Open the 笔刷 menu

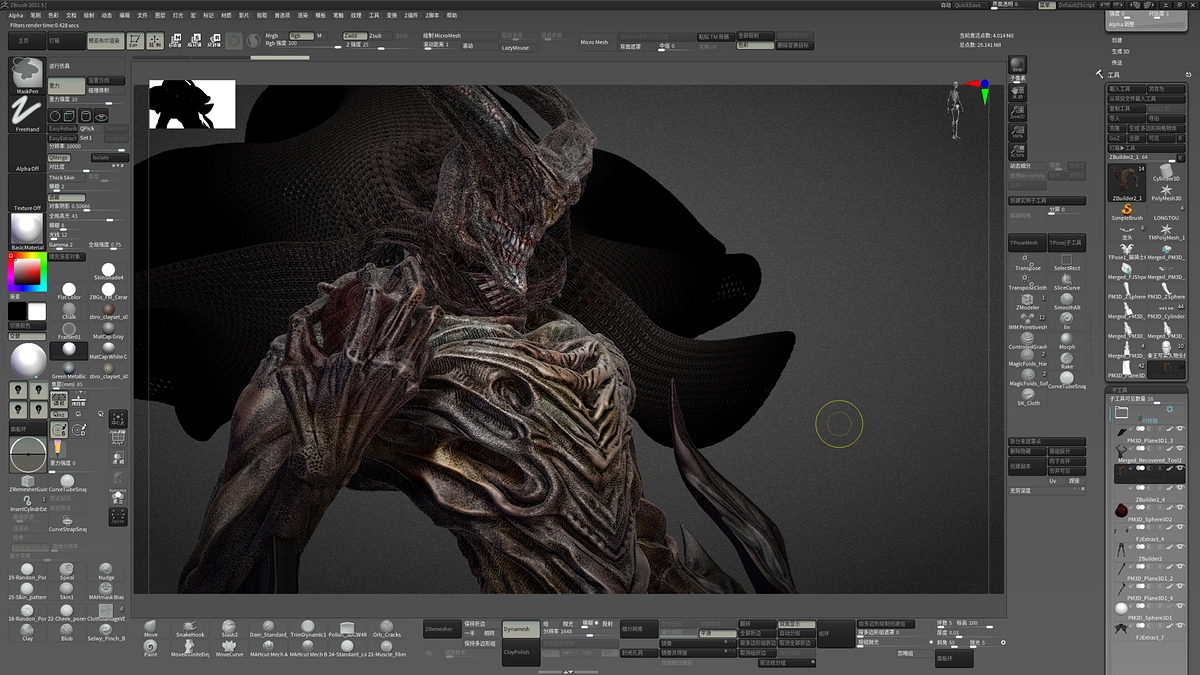pyautogui.click(x=36, y=15)
